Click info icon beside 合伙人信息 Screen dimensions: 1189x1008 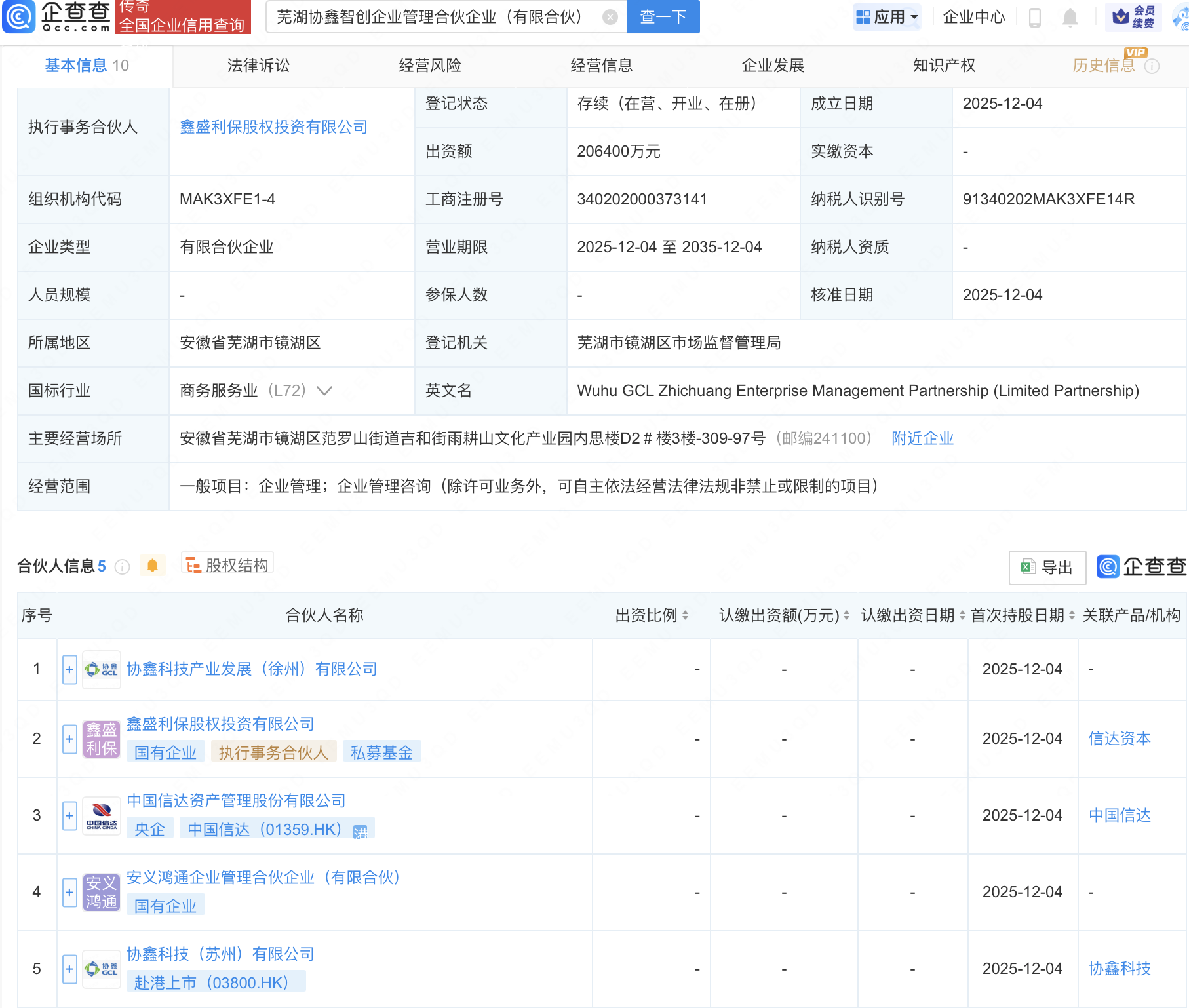pos(123,567)
